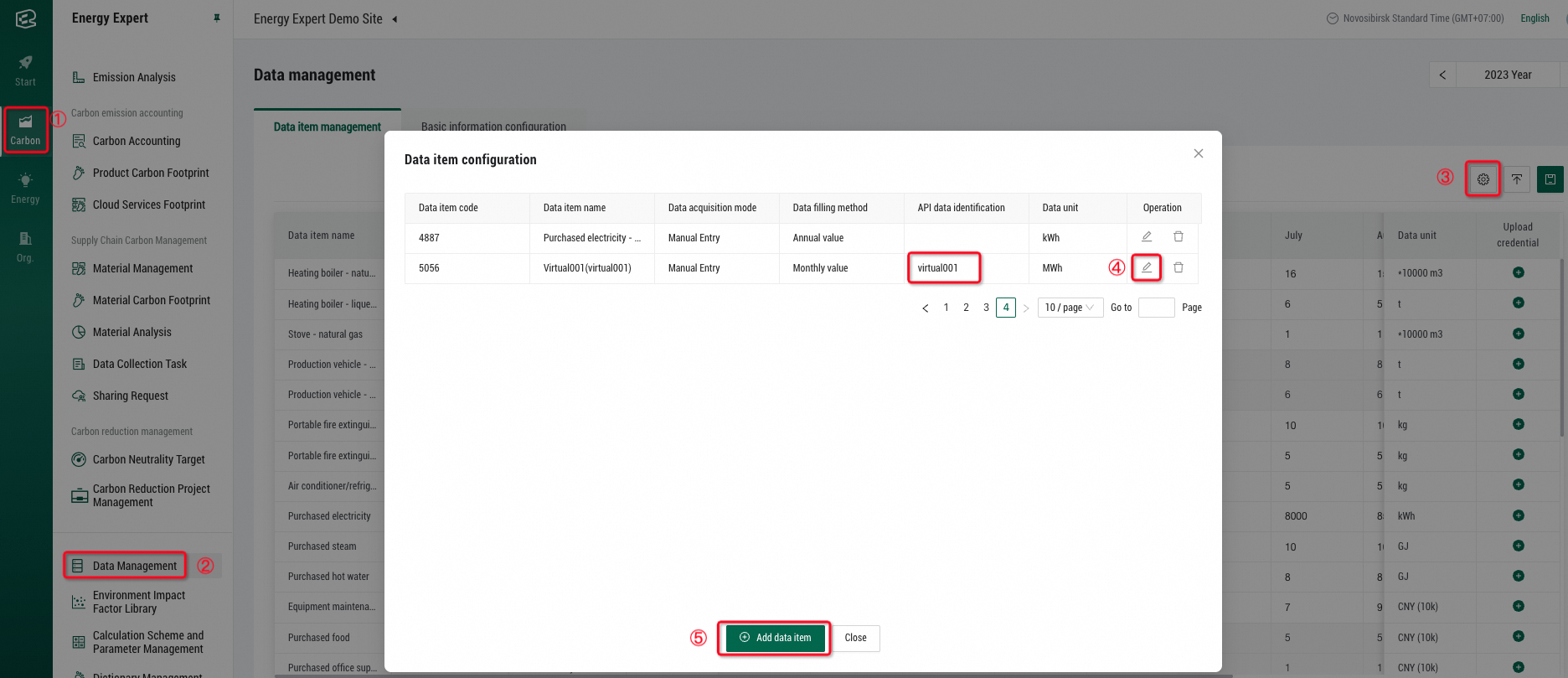The image size is (1568, 678).
Task: Open the Energy module in sidebar
Action: pyautogui.click(x=25, y=189)
